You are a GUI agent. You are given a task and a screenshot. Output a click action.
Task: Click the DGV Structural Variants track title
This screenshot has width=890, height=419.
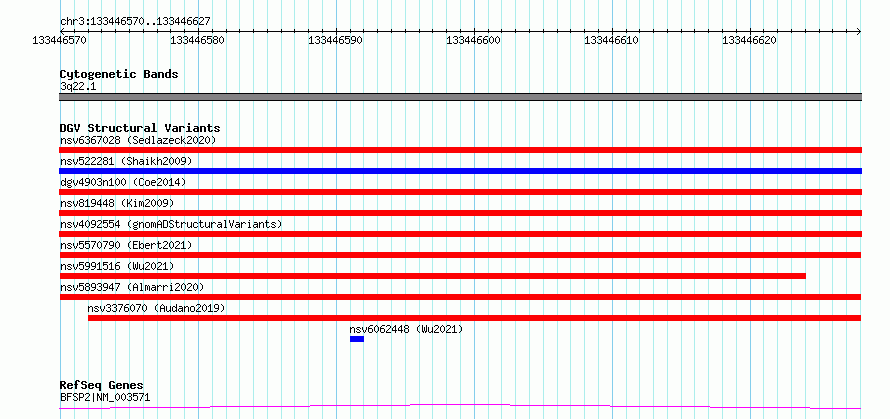[140, 128]
